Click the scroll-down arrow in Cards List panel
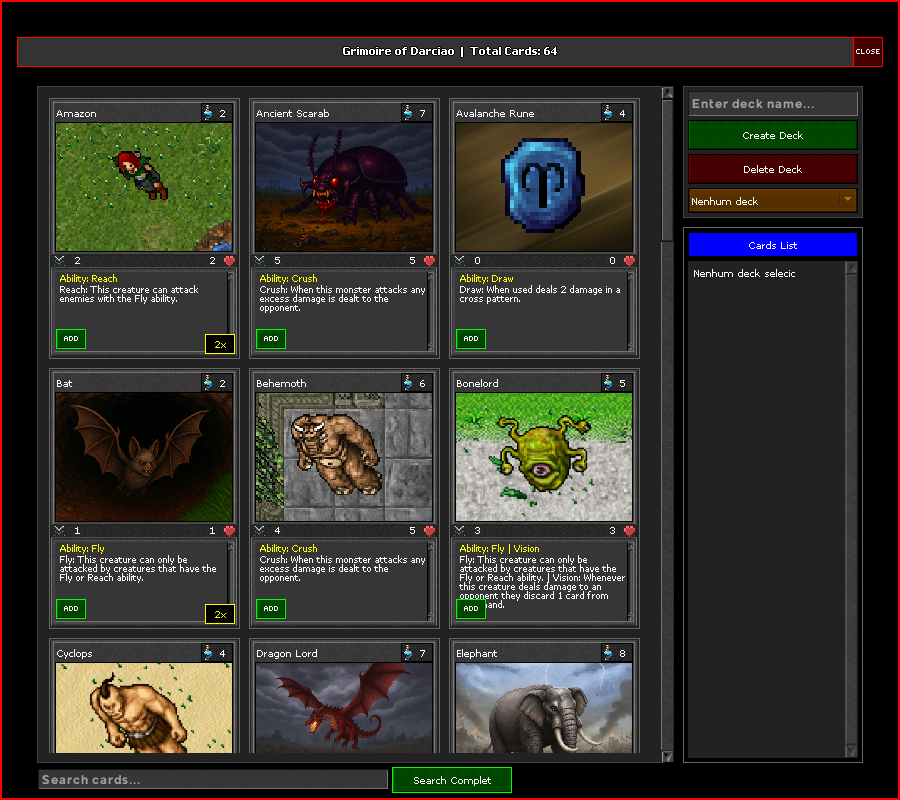The height and width of the screenshot is (800, 900). (851, 751)
